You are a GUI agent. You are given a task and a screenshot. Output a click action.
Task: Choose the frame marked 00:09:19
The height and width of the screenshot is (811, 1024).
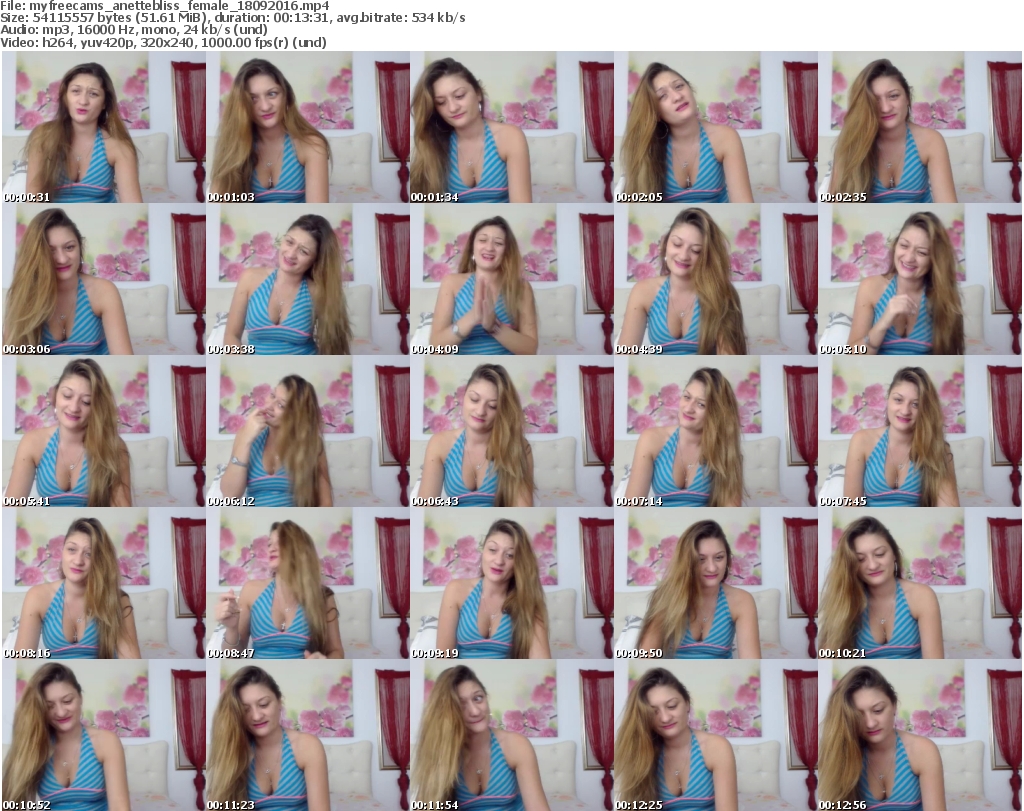coord(511,583)
